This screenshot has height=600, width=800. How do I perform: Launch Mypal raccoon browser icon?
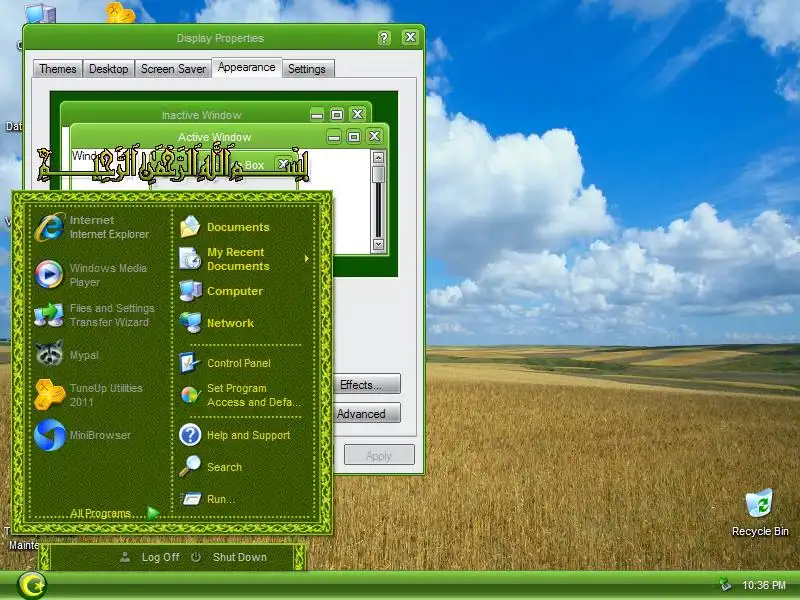(x=49, y=353)
